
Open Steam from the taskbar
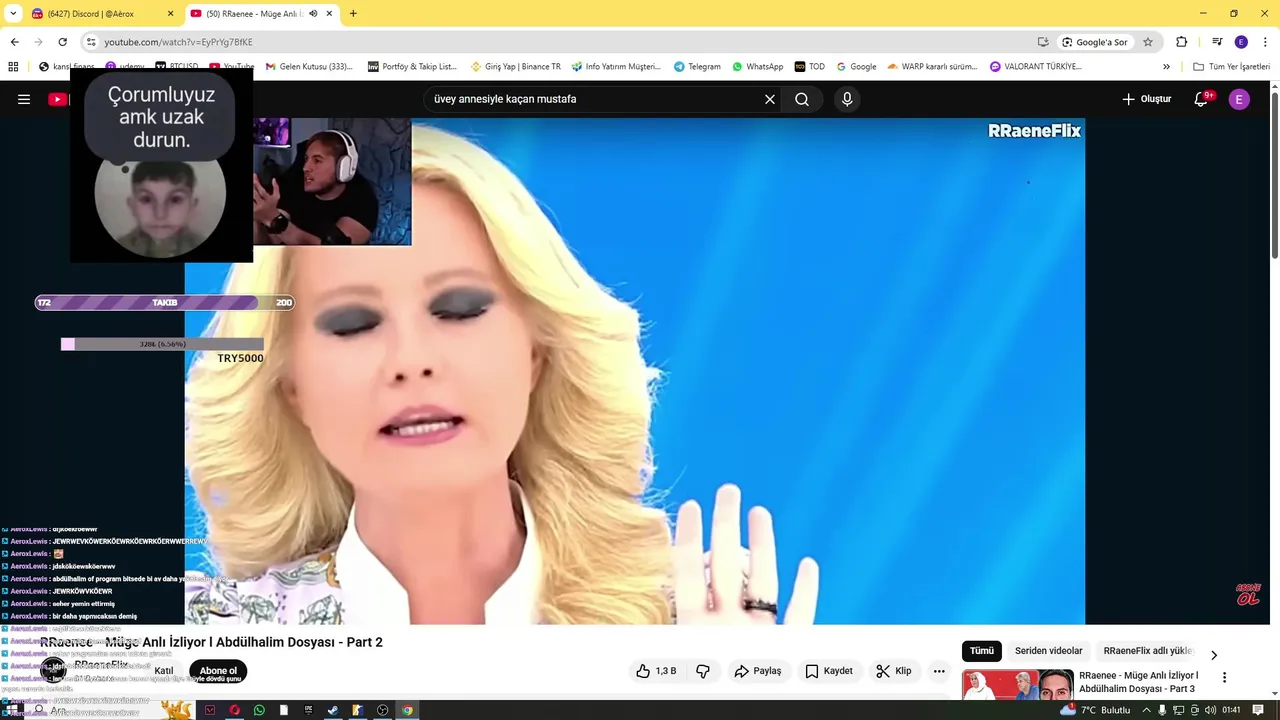(333, 710)
